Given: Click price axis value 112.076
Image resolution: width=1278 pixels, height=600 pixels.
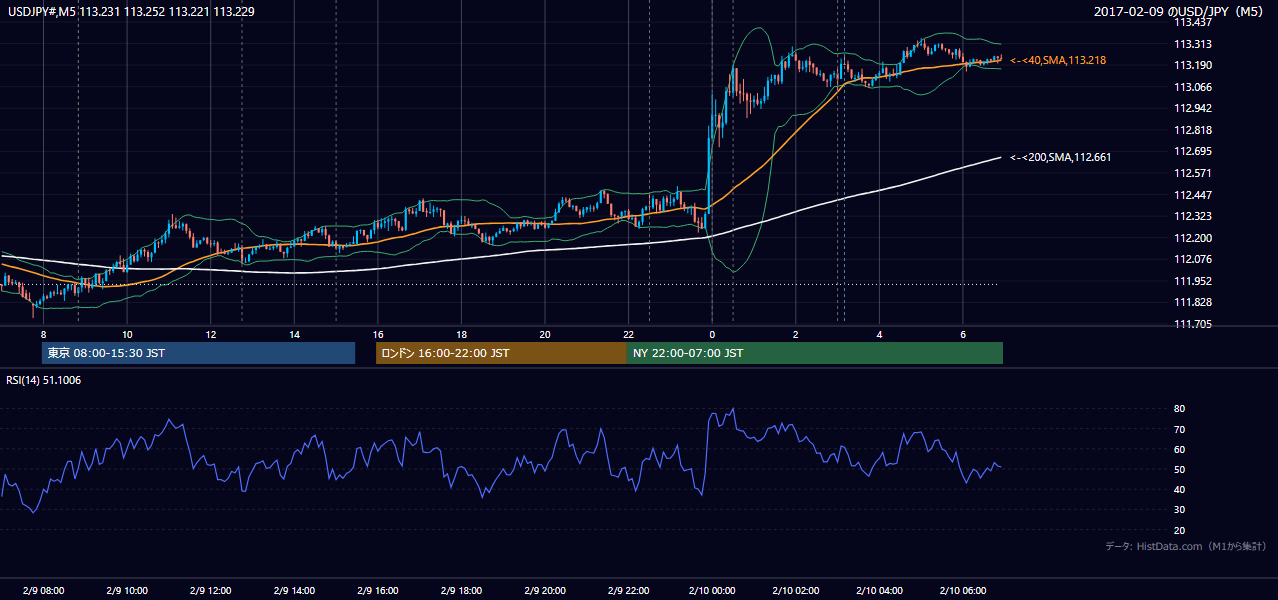Looking at the screenshot, I should pos(1192,259).
